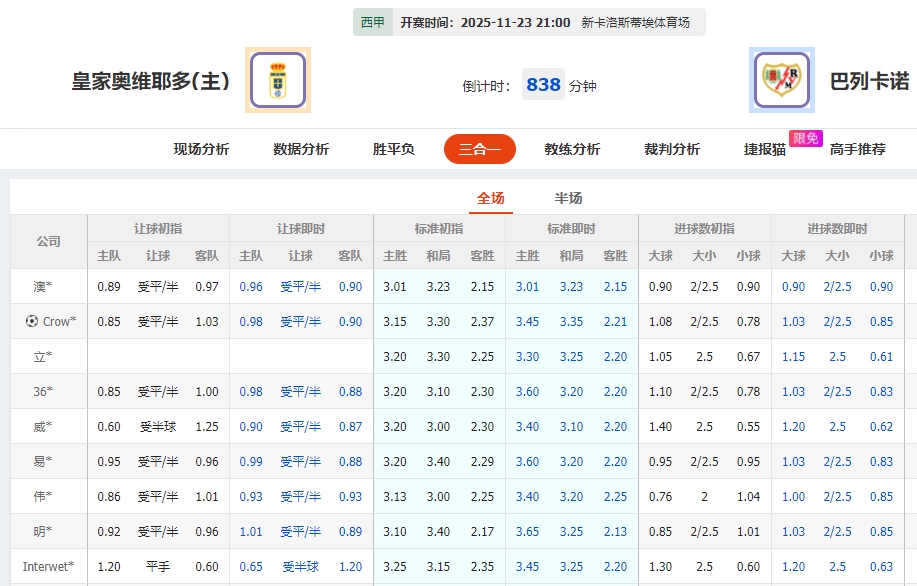Image resolution: width=917 pixels, height=586 pixels.
Task: Open the 现场分析 tab
Action: click(200, 148)
